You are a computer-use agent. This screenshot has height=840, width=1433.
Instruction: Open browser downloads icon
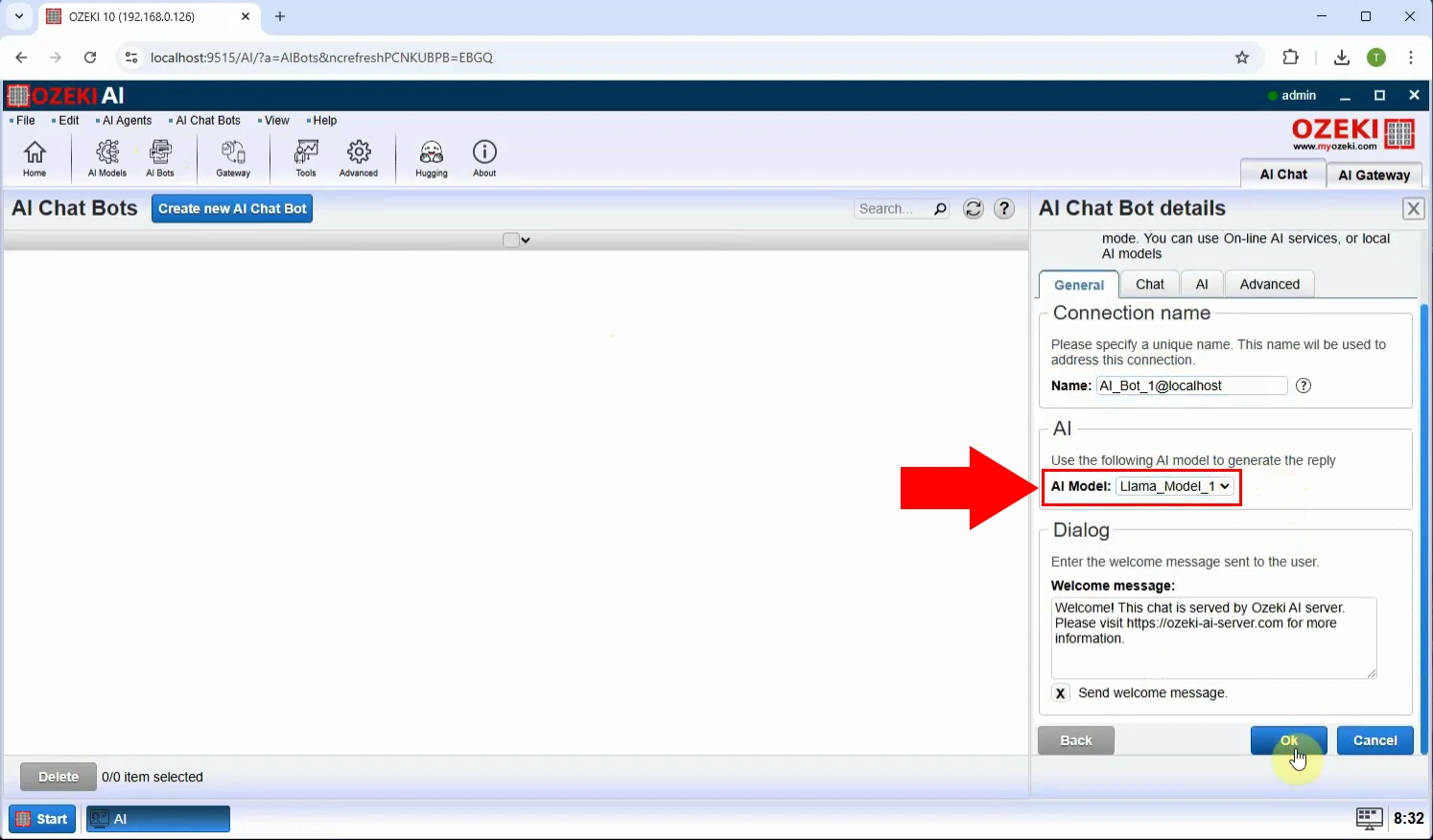[x=1342, y=58]
